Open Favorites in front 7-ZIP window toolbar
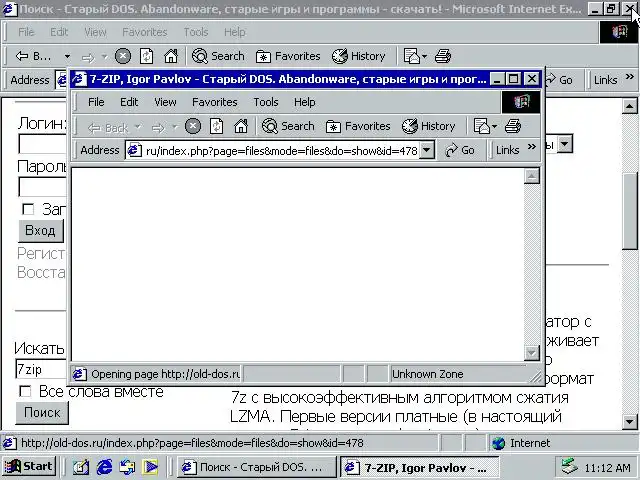The height and width of the screenshot is (480, 640). (x=358, y=126)
